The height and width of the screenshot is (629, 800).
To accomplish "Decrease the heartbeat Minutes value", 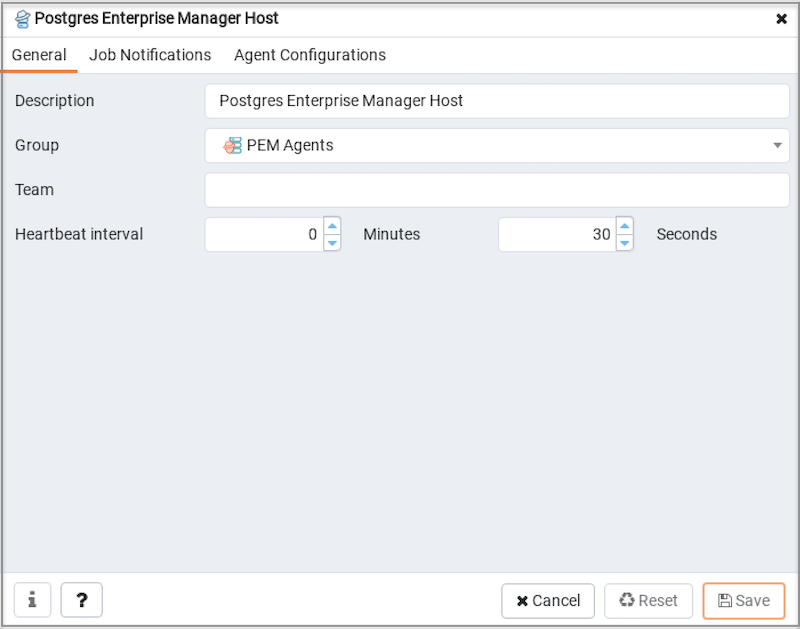I will (x=332, y=243).
